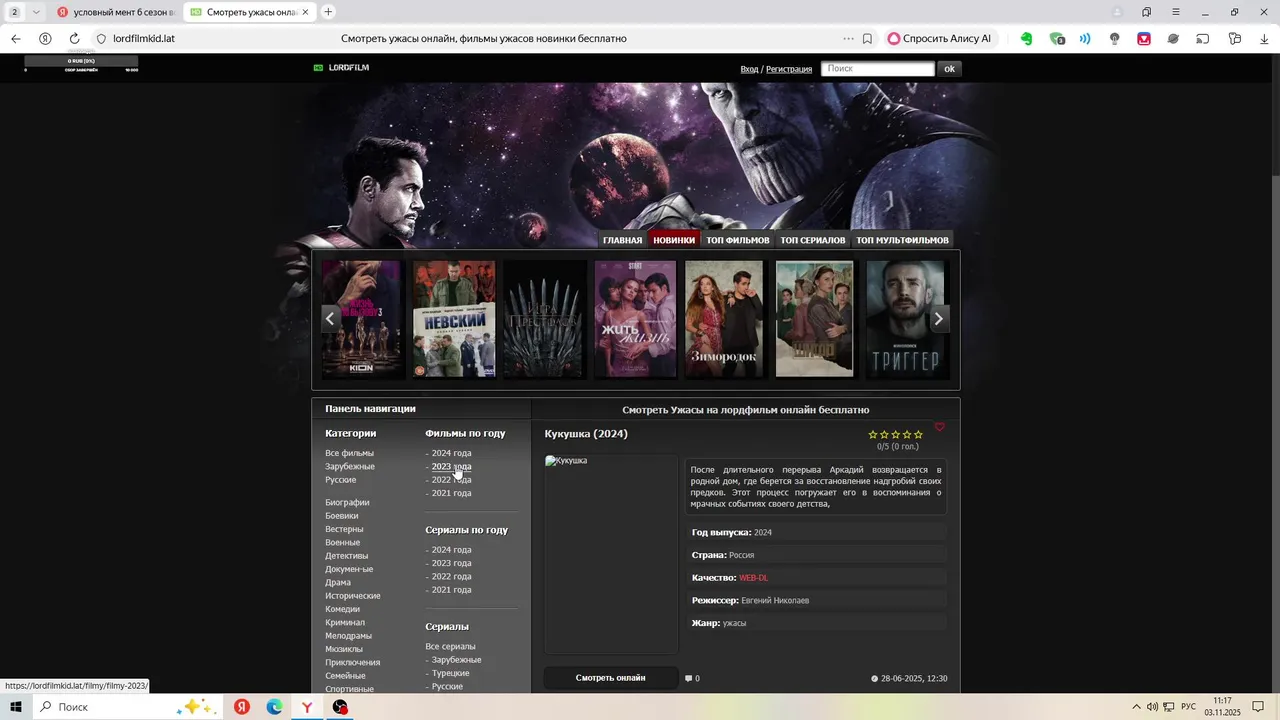Viewport: 1280px width, 720px height.
Task: Open the Все фильмы category
Action: coord(349,453)
